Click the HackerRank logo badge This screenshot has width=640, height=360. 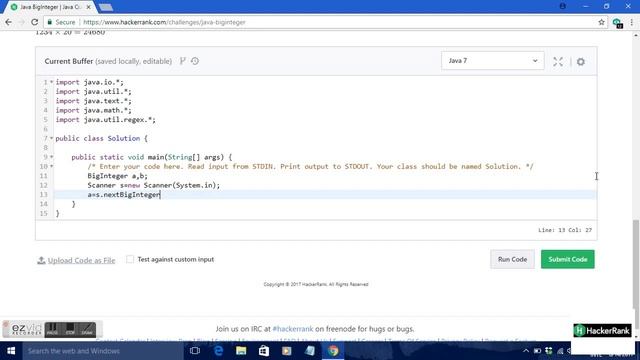(602, 330)
